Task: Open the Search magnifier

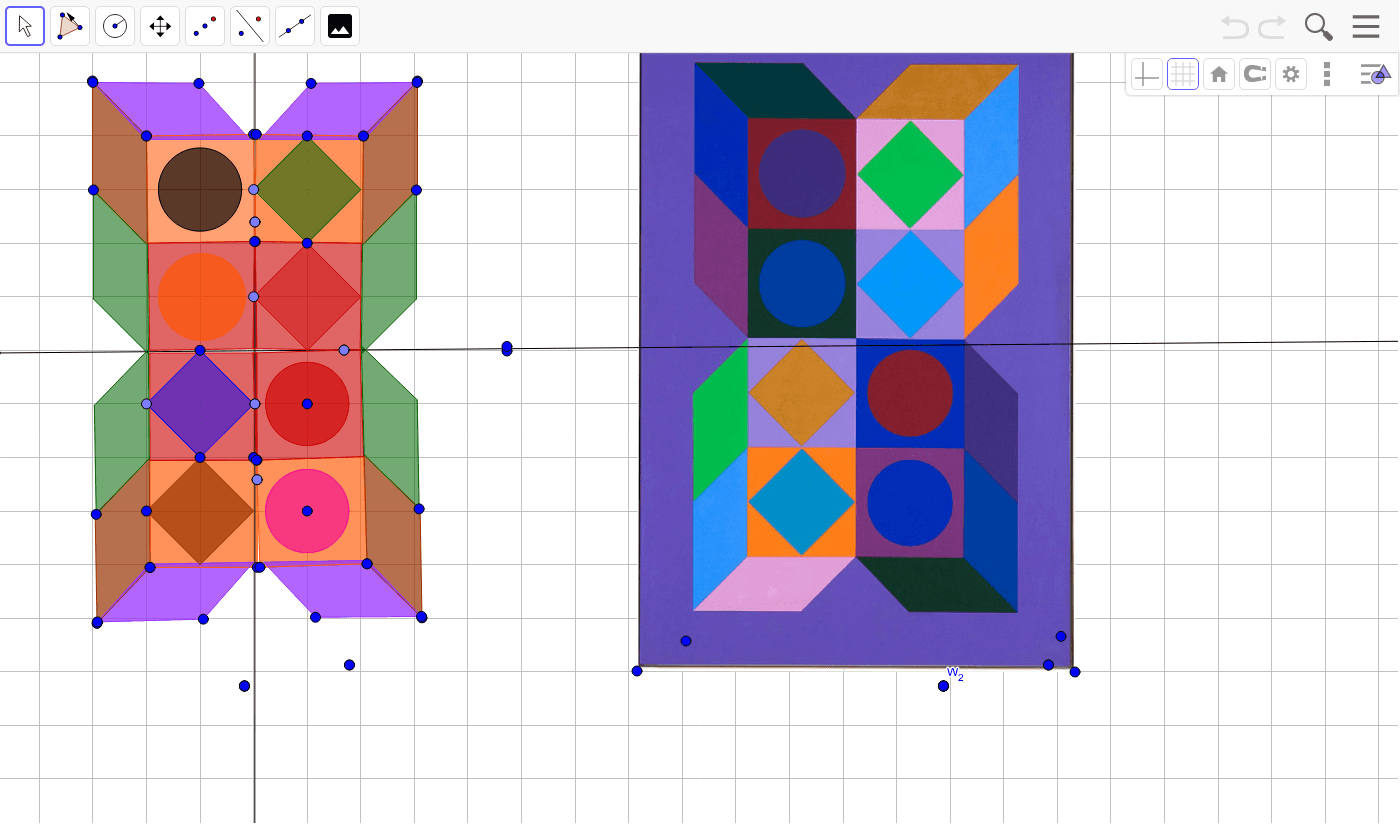Action: [1319, 27]
